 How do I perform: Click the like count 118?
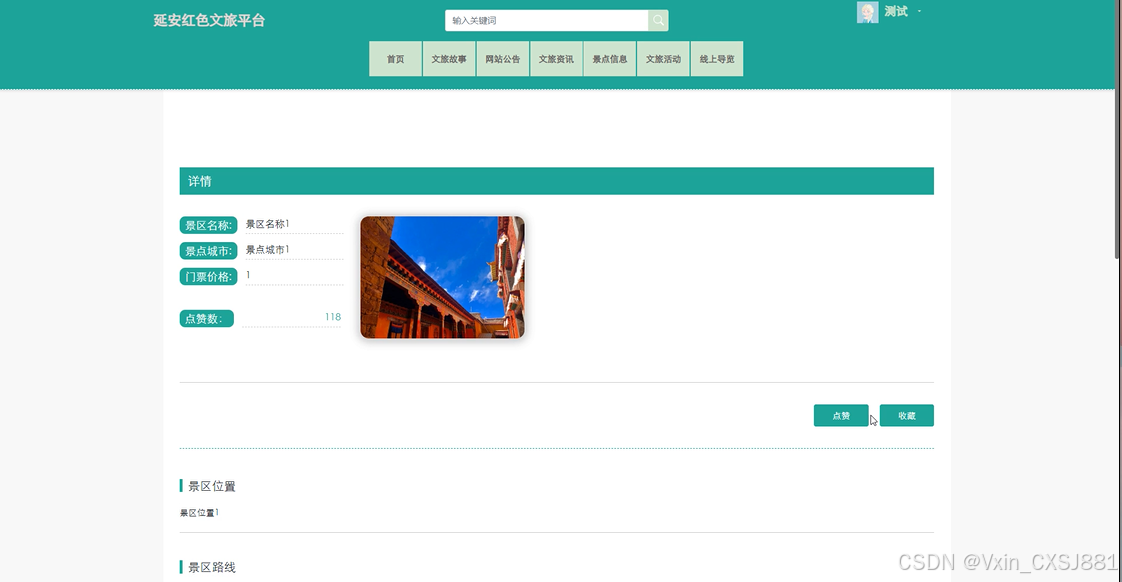click(x=333, y=316)
